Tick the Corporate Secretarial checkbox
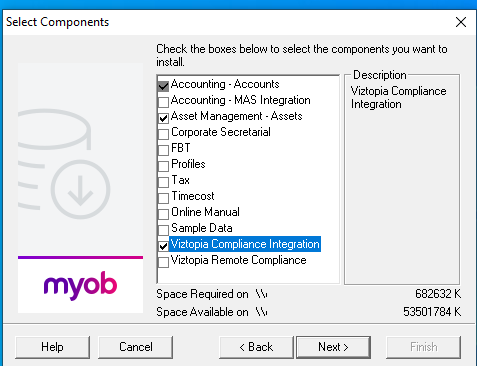Image resolution: width=477 pixels, height=366 pixels. tap(163, 134)
